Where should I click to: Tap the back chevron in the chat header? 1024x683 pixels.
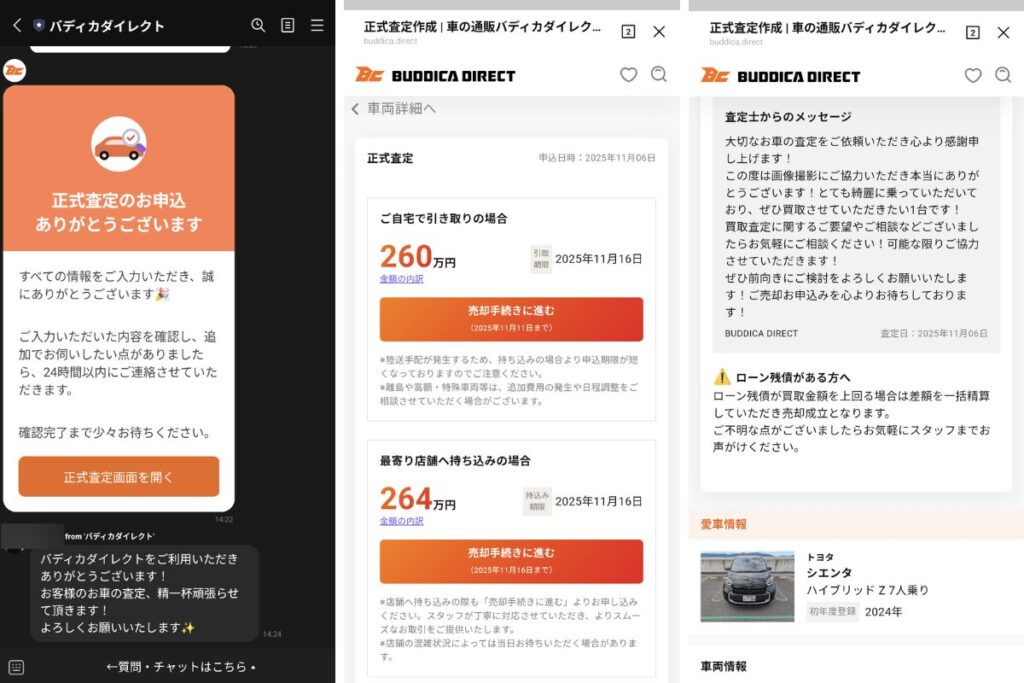18,25
